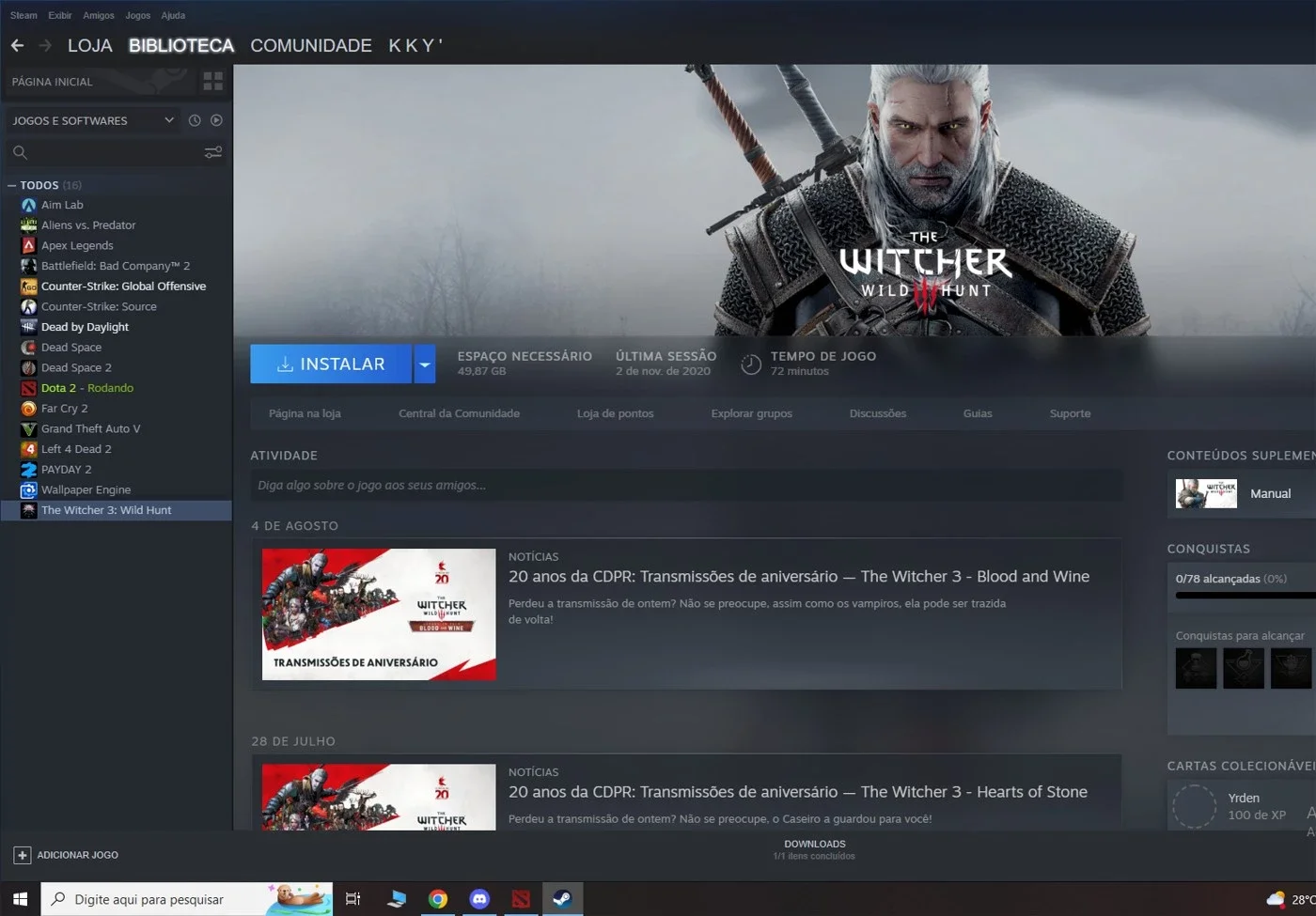This screenshot has height=916, width=1316.
Task: Open Guias link
Action: click(x=978, y=413)
